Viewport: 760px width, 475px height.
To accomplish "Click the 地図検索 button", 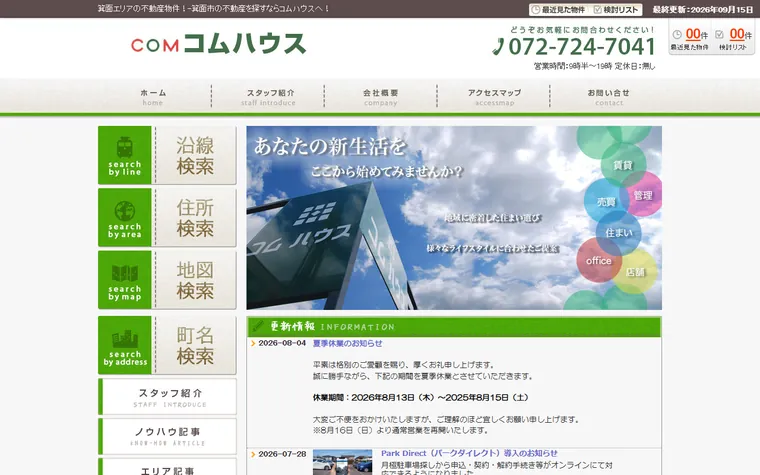I will click(x=167, y=280).
